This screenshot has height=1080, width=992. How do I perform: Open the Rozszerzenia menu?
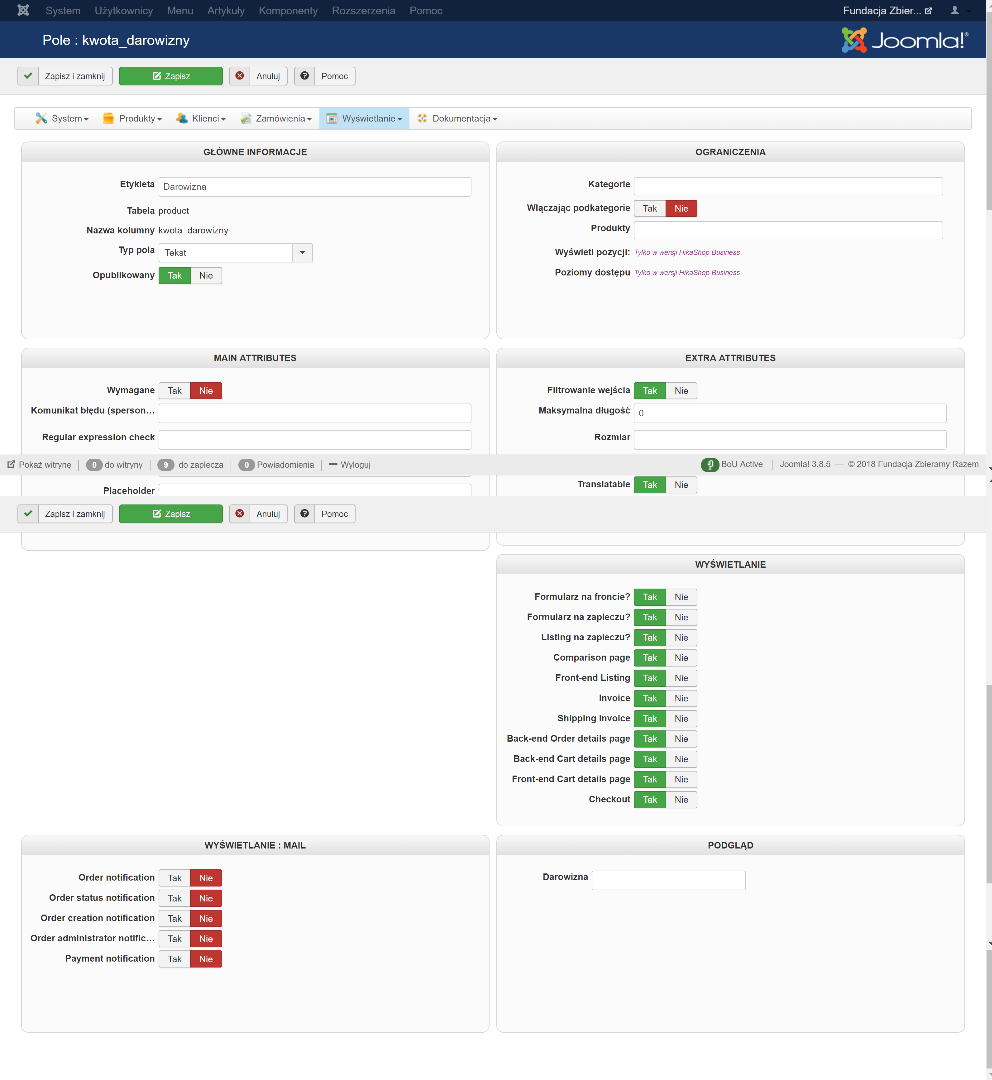(x=364, y=10)
